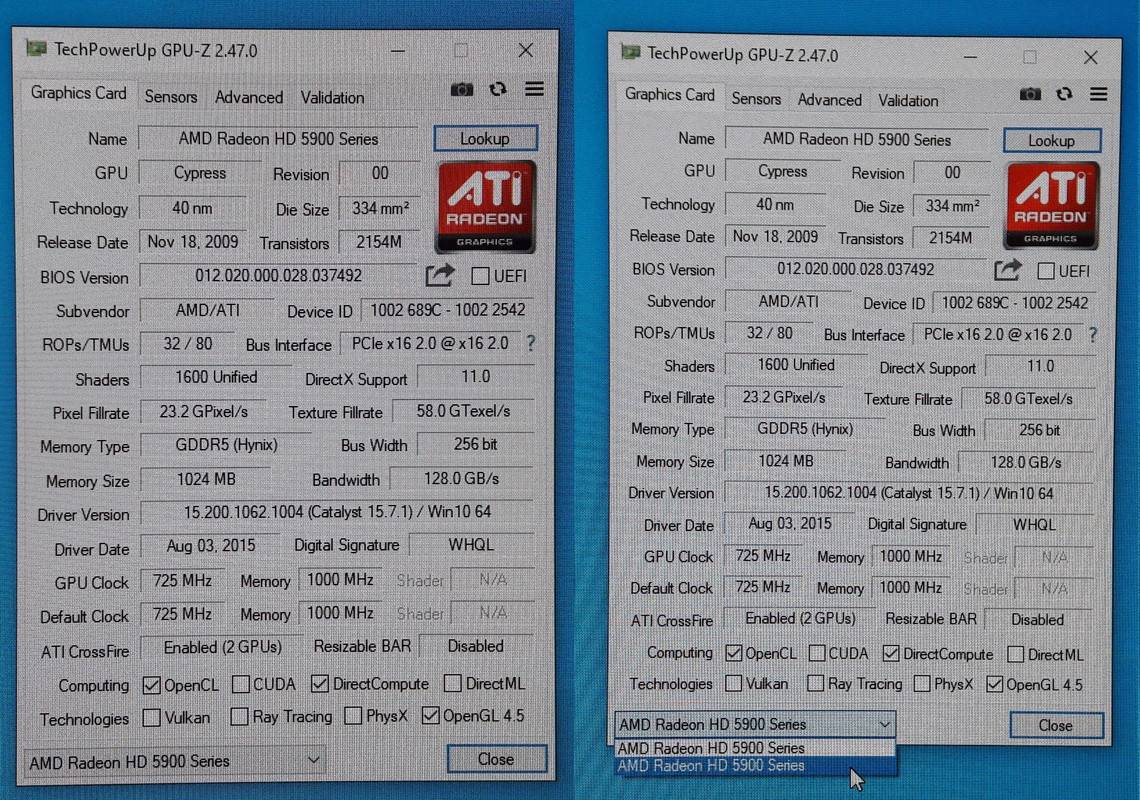Image resolution: width=1140 pixels, height=800 pixels.
Task: Click the GPU-Z title bar app icon in left window
Action: (36, 49)
